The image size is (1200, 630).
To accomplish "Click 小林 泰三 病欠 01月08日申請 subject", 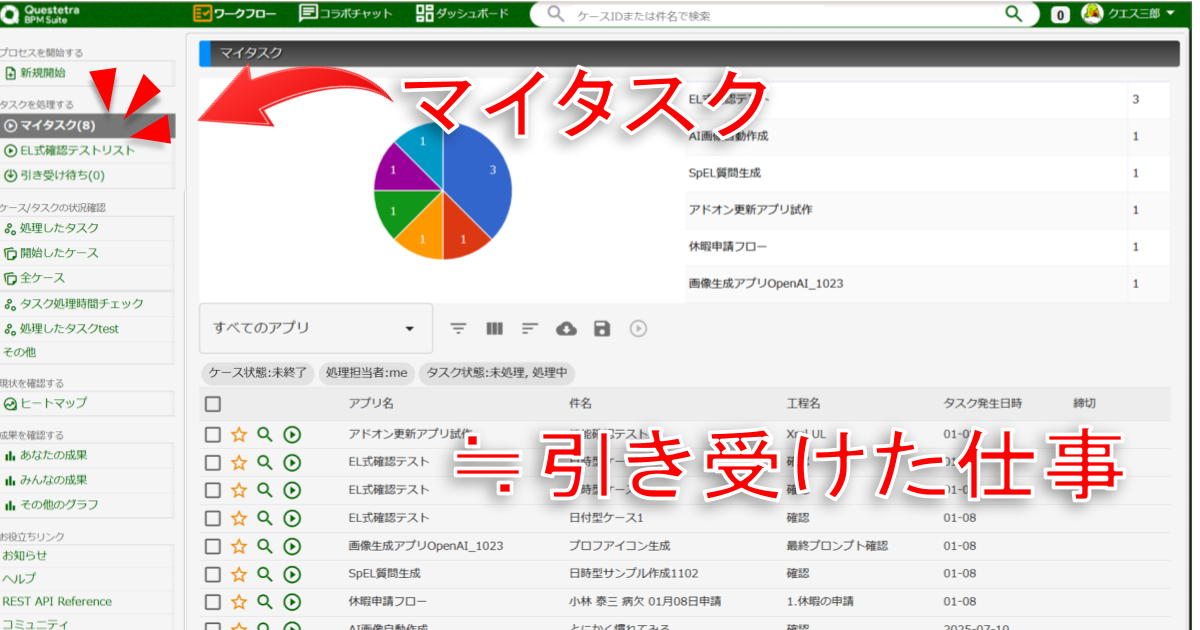I will click(x=645, y=602).
